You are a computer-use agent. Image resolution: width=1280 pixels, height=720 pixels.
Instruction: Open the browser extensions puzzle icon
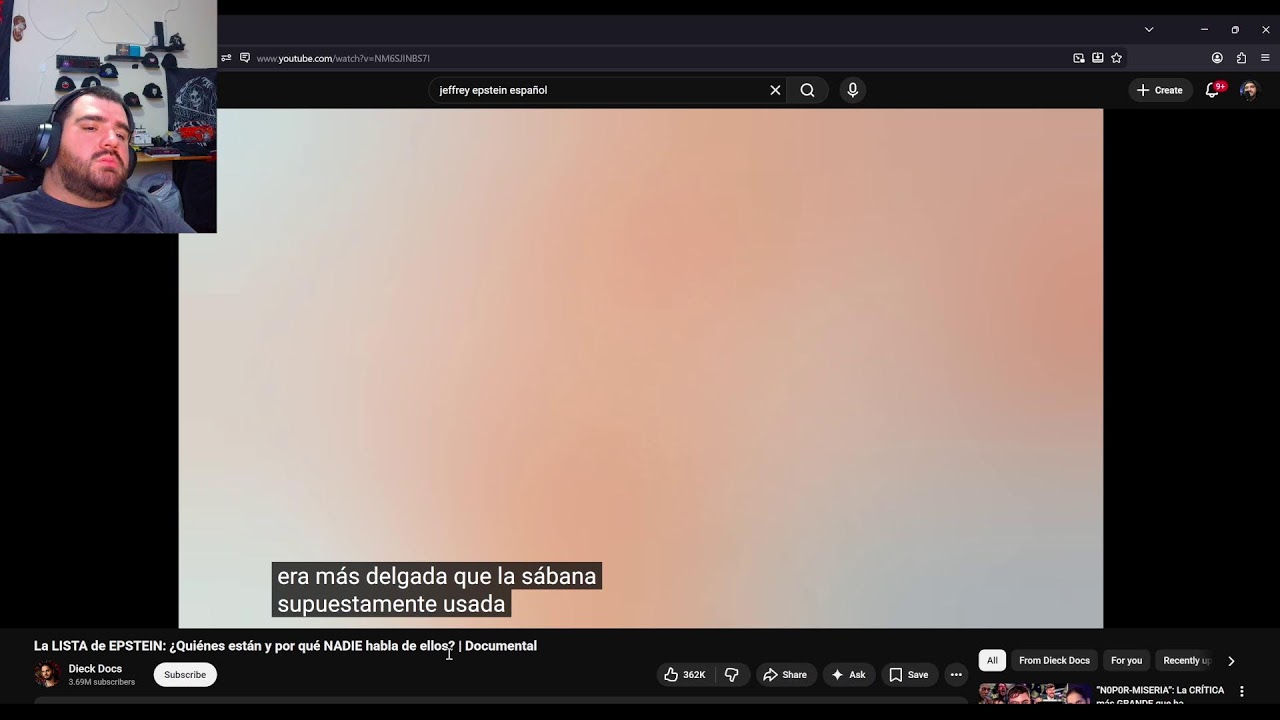click(1241, 58)
